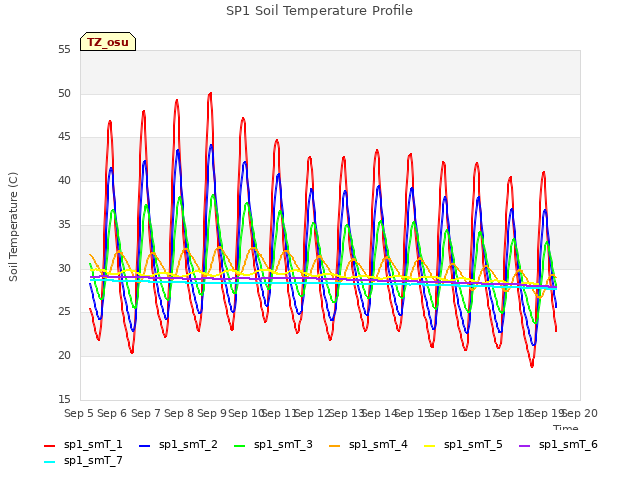Click the Soil Temperature (C) axis label
This screenshot has height=480, width=640.
(13, 227)
